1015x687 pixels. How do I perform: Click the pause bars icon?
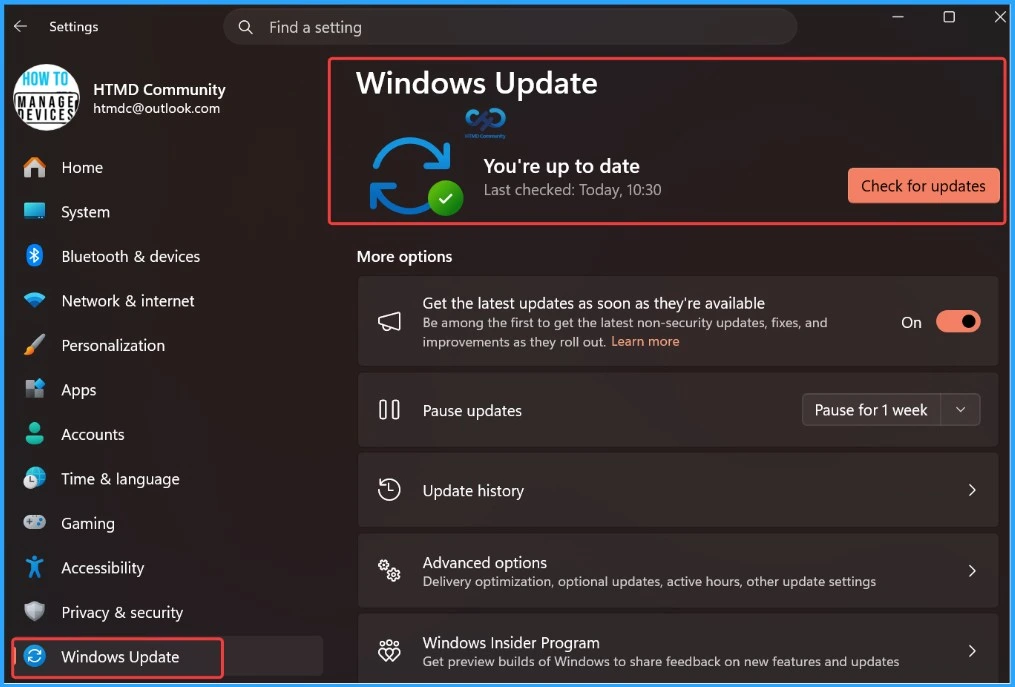coord(389,410)
